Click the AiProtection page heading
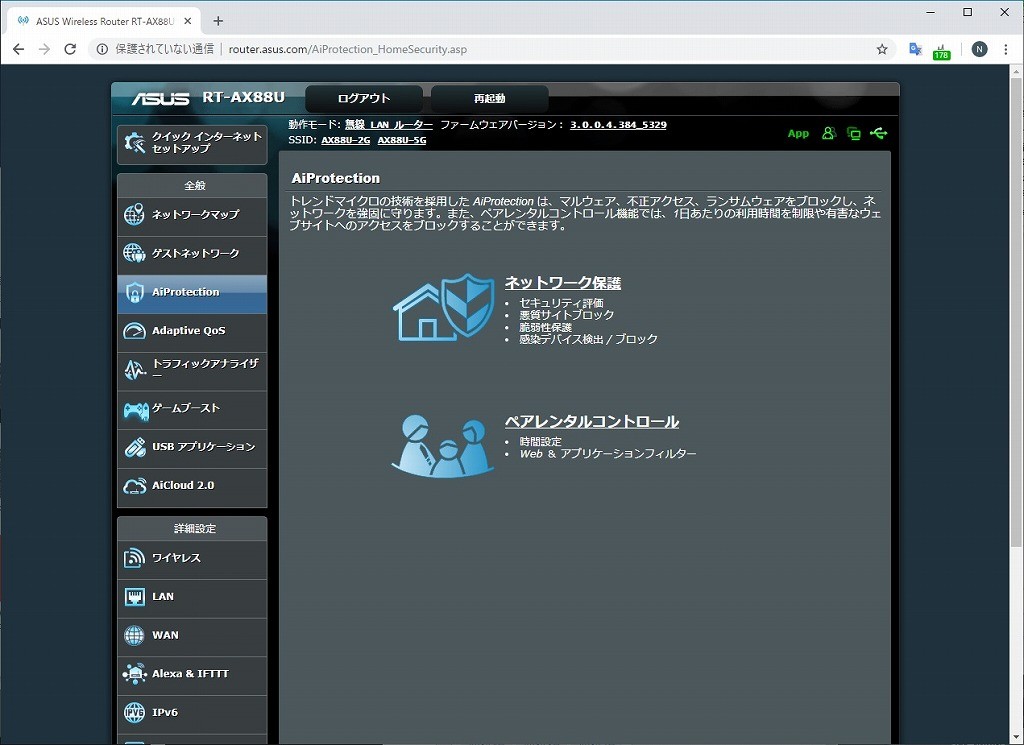1024x745 pixels. tap(336, 178)
